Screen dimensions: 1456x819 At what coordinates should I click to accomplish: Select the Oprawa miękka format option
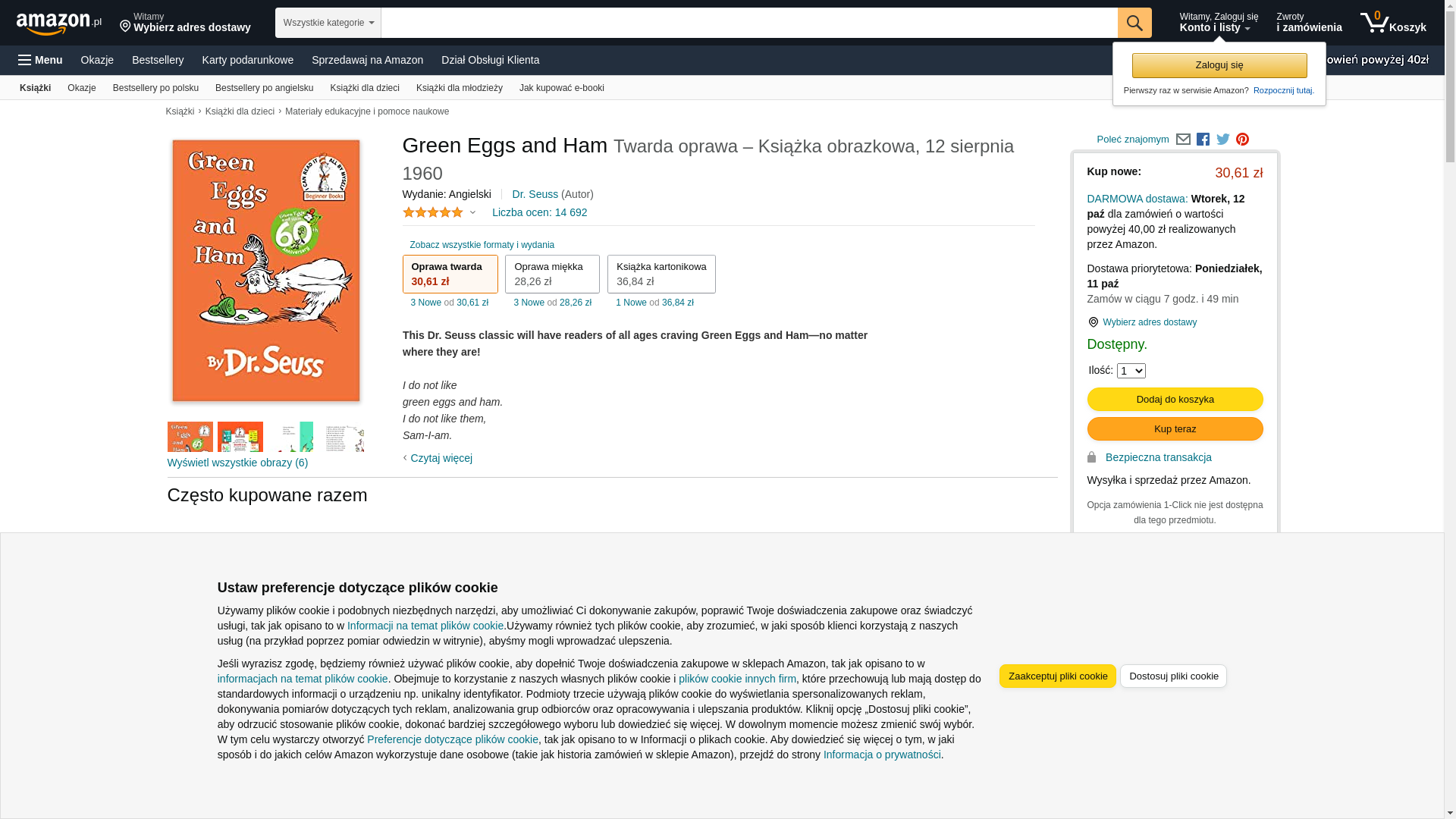552,274
